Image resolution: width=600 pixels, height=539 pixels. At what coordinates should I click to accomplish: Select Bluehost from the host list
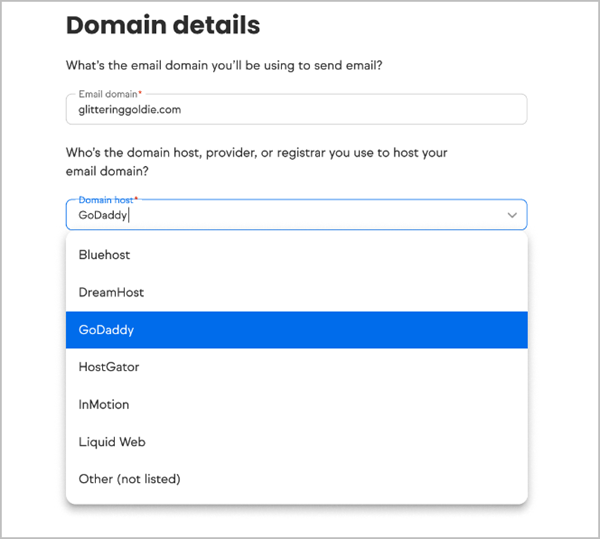click(297, 255)
